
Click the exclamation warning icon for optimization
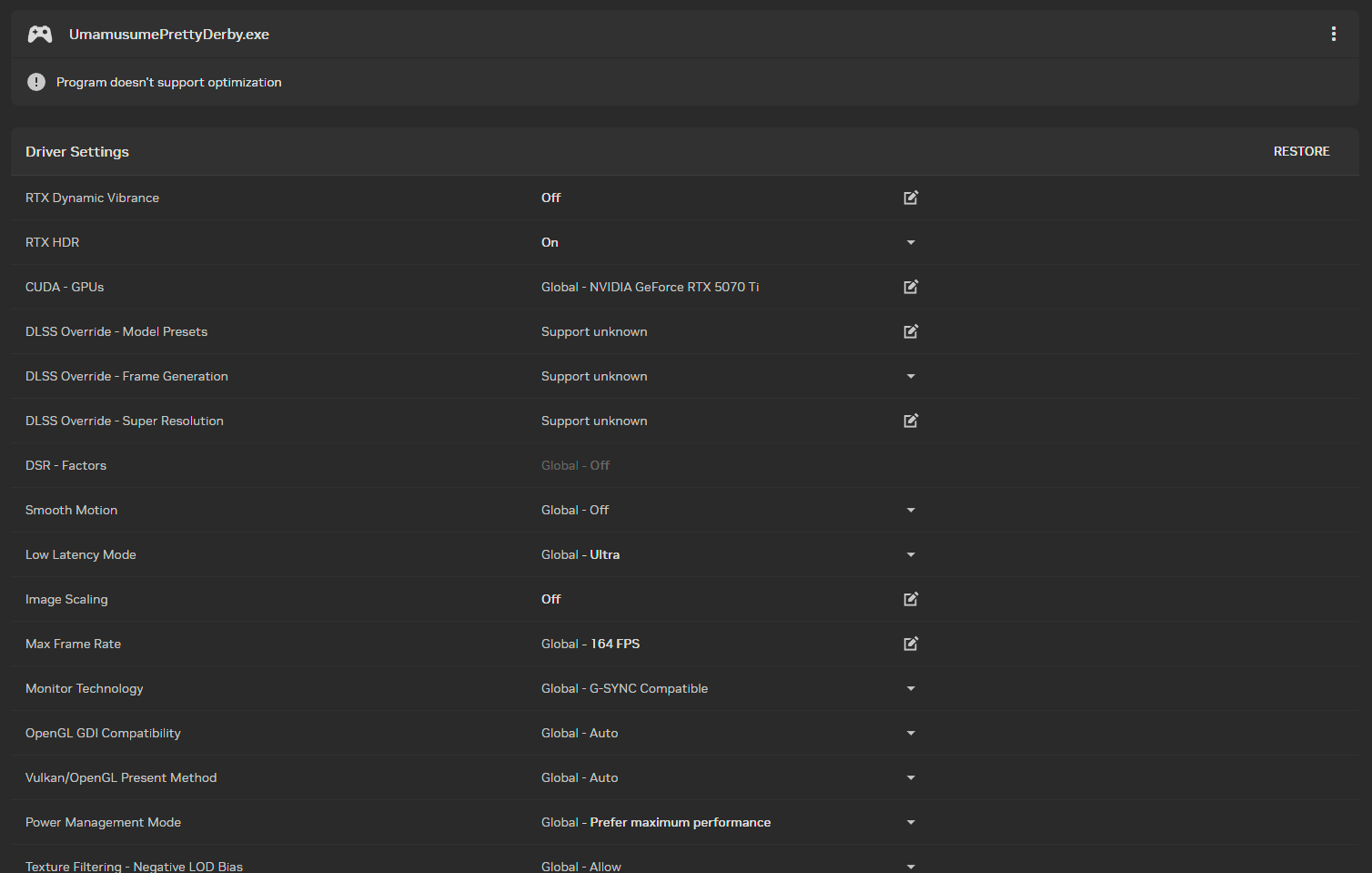[36, 82]
